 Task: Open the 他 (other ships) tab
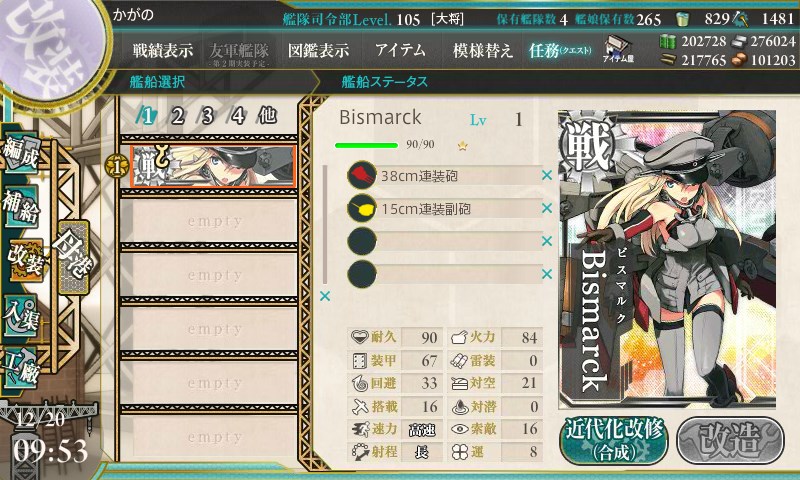[x=268, y=115]
